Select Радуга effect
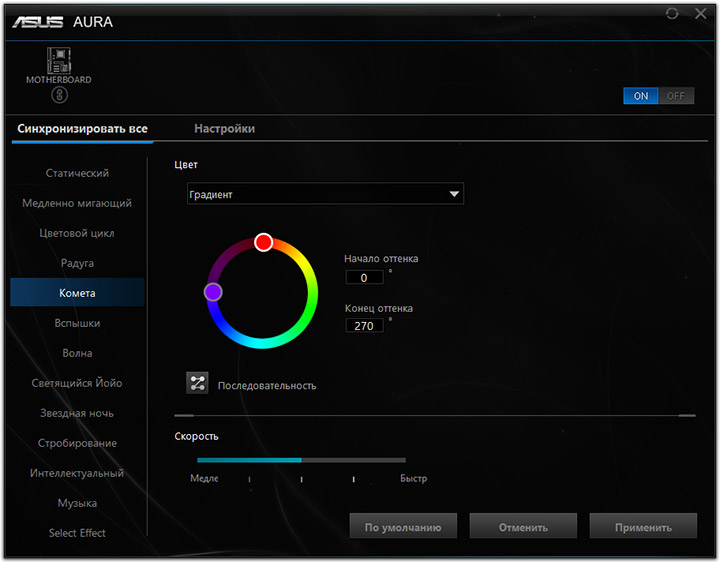The height and width of the screenshot is (562, 720). point(77,263)
